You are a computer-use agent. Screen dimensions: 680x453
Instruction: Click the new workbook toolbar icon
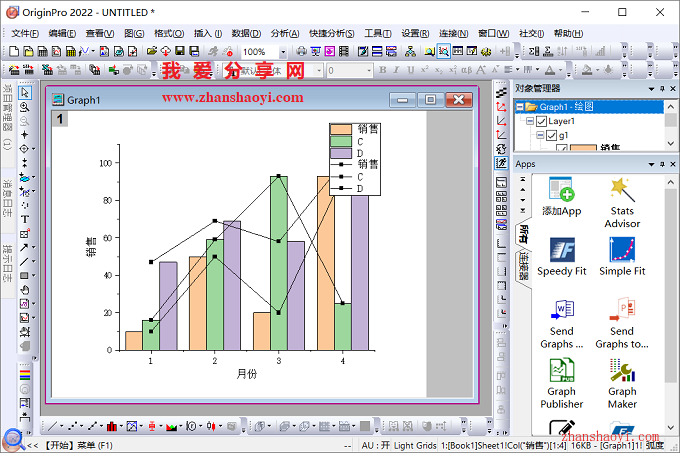(42, 52)
